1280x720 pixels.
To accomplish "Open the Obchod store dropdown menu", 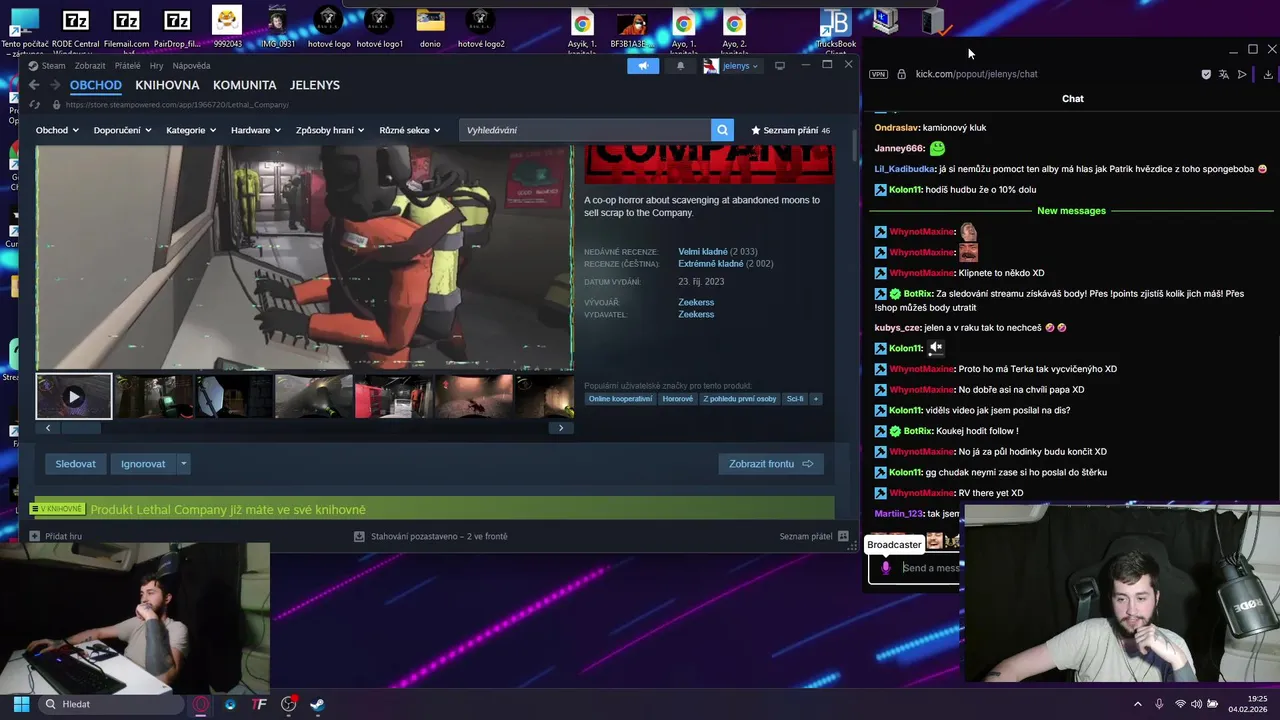I will click(57, 130).
